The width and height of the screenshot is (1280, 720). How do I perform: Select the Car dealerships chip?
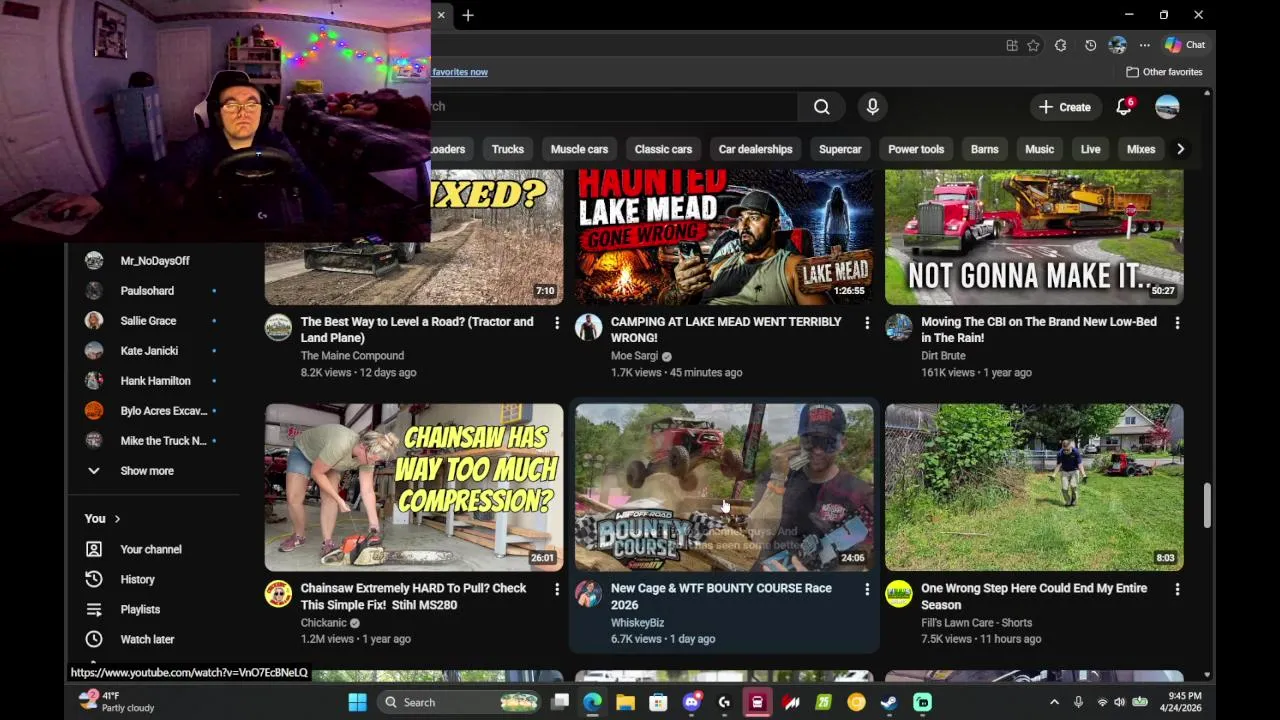pos(755,149)
